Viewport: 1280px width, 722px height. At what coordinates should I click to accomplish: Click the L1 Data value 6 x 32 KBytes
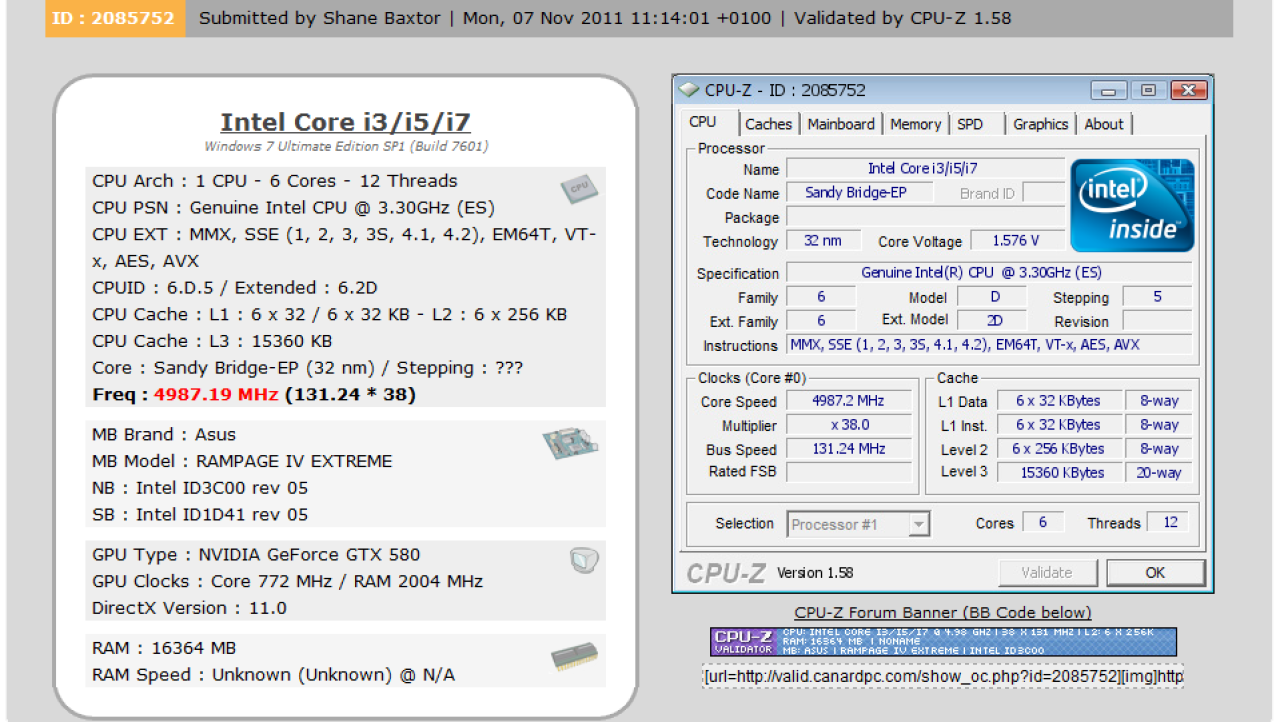click(x=1058, y=401)
